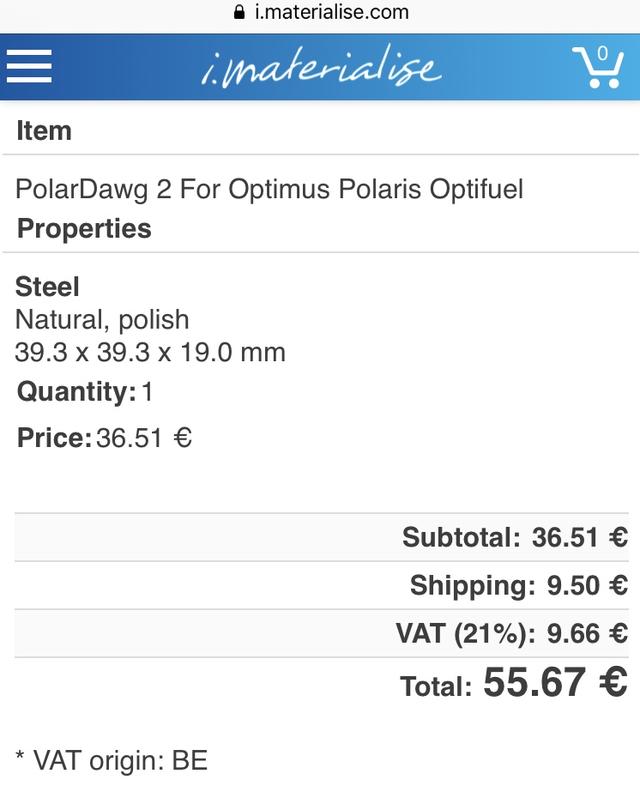This screenshot has height=786, width=640.
Task: Open the shopping cart
Action: (x=597, y=66)
